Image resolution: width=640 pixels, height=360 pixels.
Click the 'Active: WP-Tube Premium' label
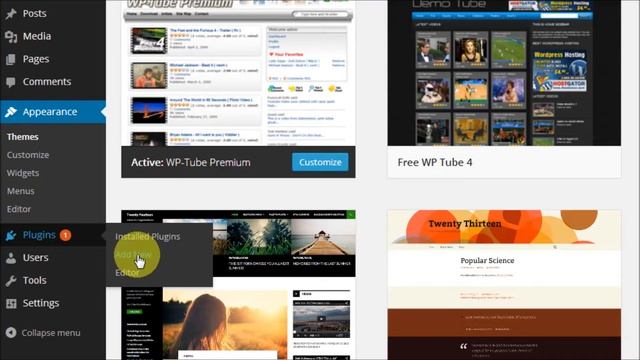191,162
